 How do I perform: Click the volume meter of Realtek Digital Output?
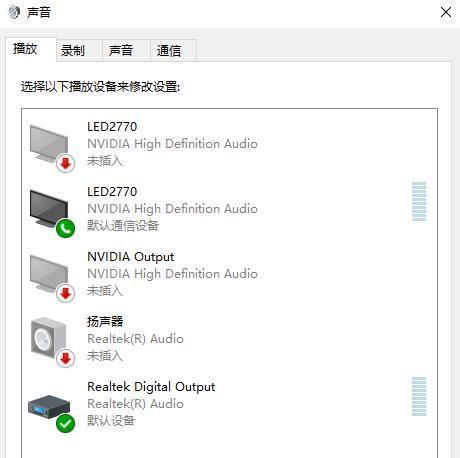(419, 397)
